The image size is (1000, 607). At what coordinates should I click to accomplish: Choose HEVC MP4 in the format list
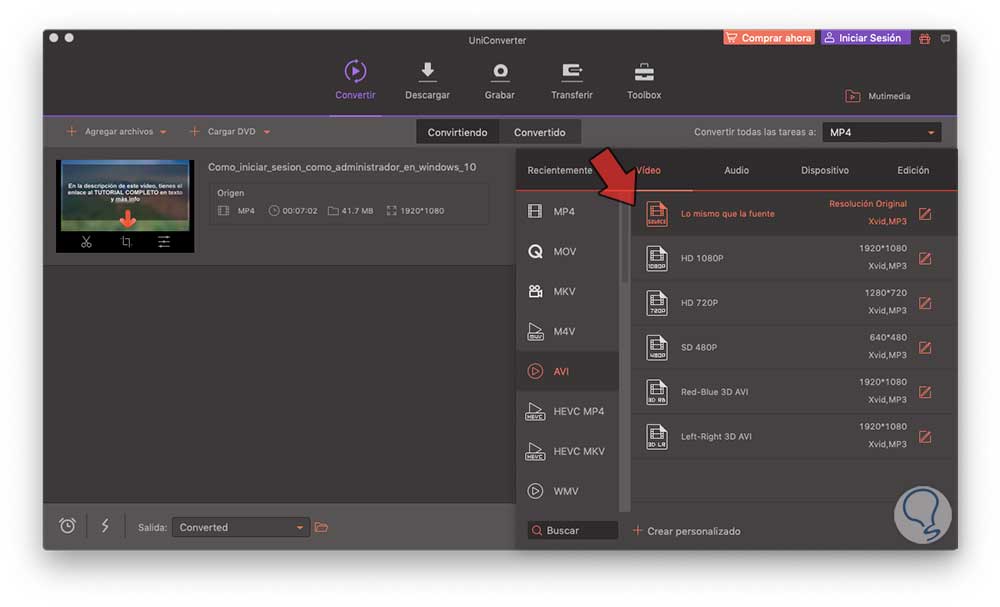568,411
